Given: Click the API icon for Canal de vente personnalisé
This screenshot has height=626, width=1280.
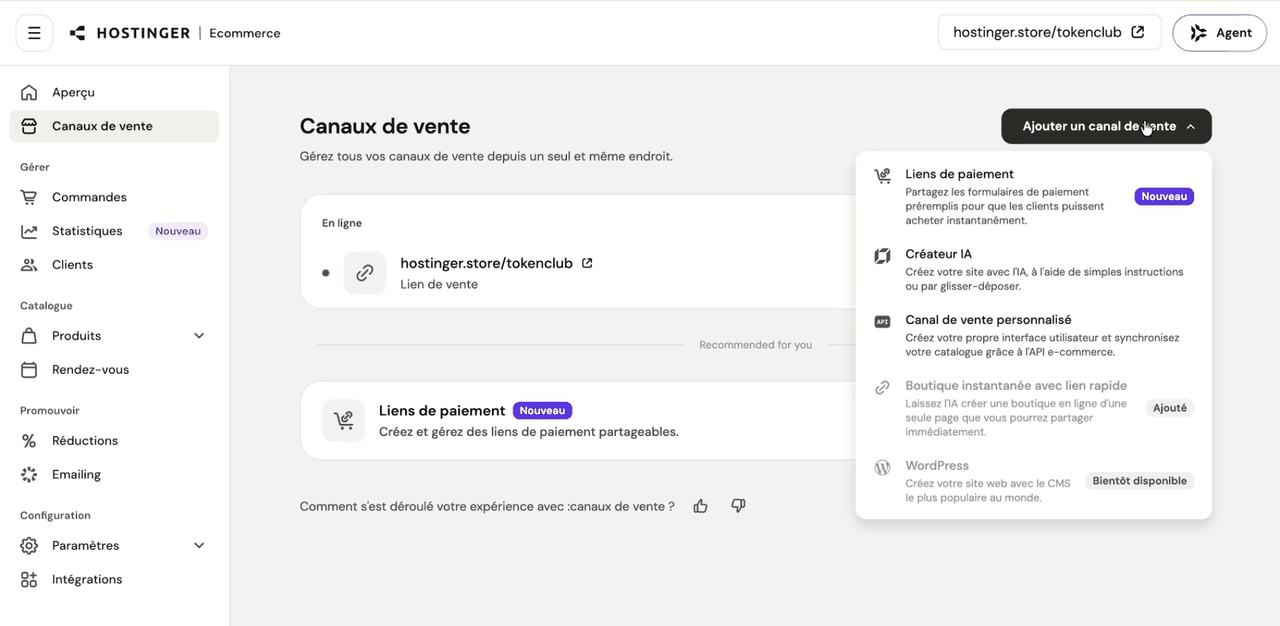Looking at the screenshot, I should [x=882, y=322].
